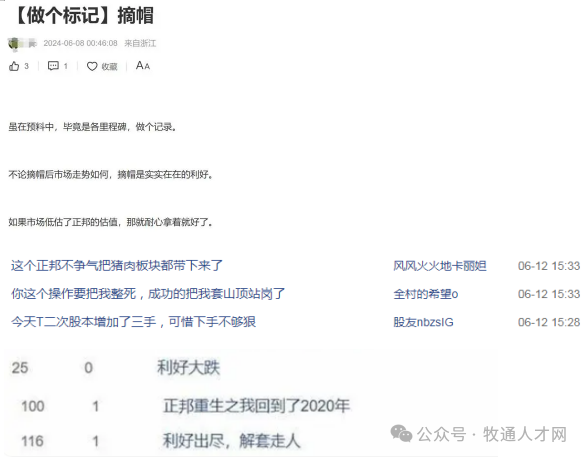Open user profile 股友nbzsIG
Screen dimensions: 585x457
tap(423, 322)
